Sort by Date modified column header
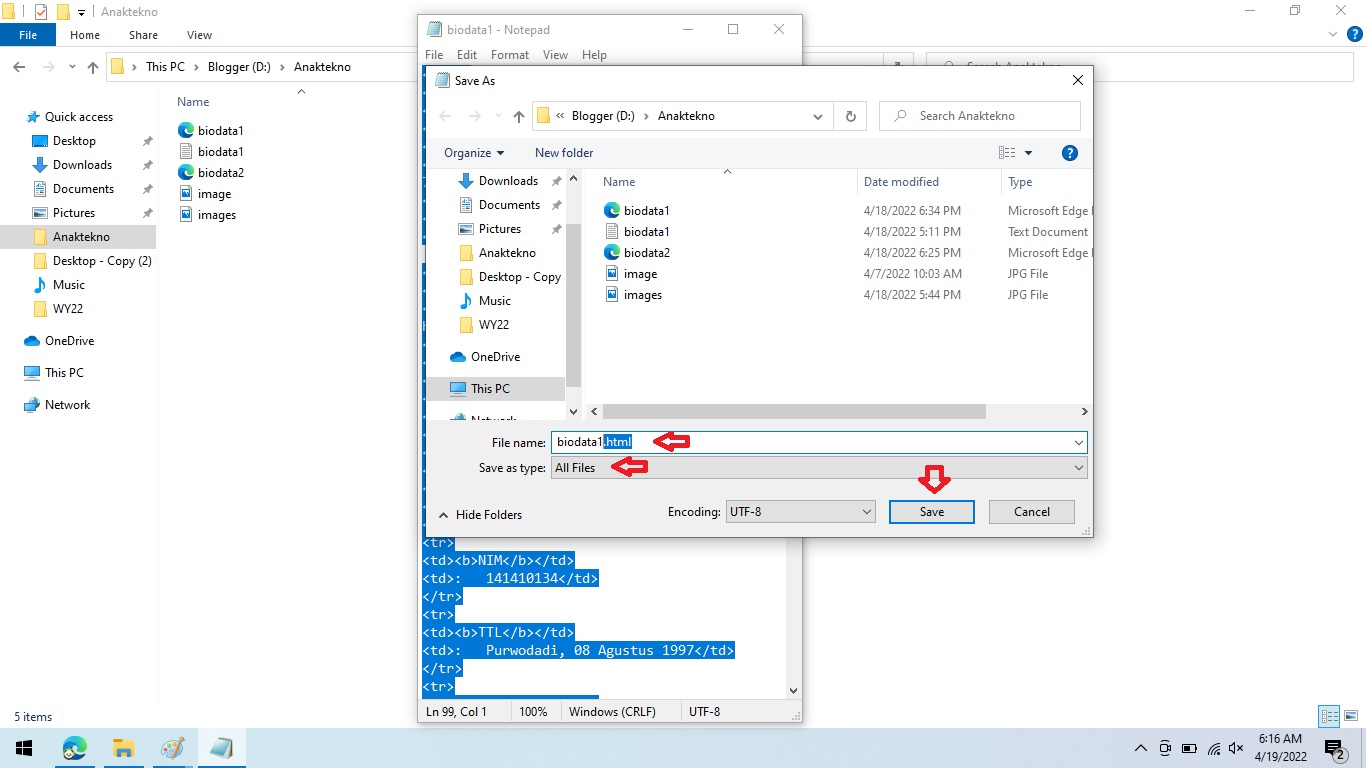Image resolution: width=1366 pixels, height=768 pixels. pos(901,182)
